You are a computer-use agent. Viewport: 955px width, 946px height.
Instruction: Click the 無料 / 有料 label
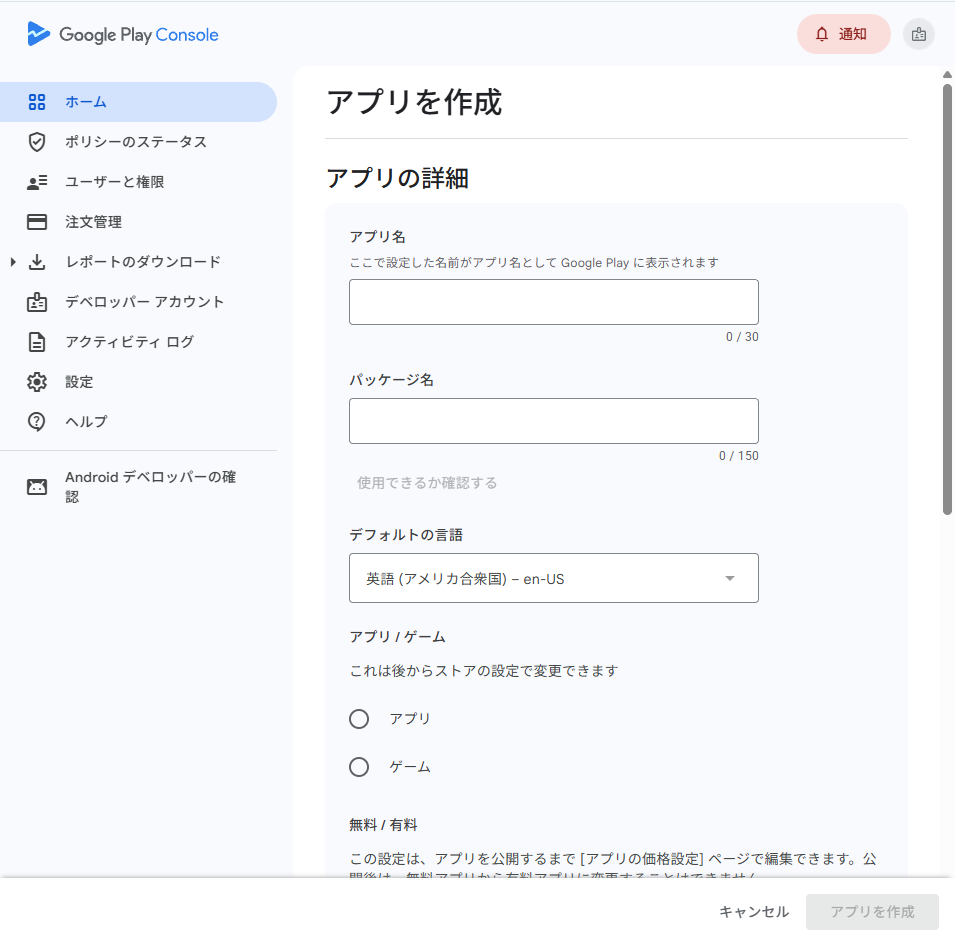coord(383,825)
